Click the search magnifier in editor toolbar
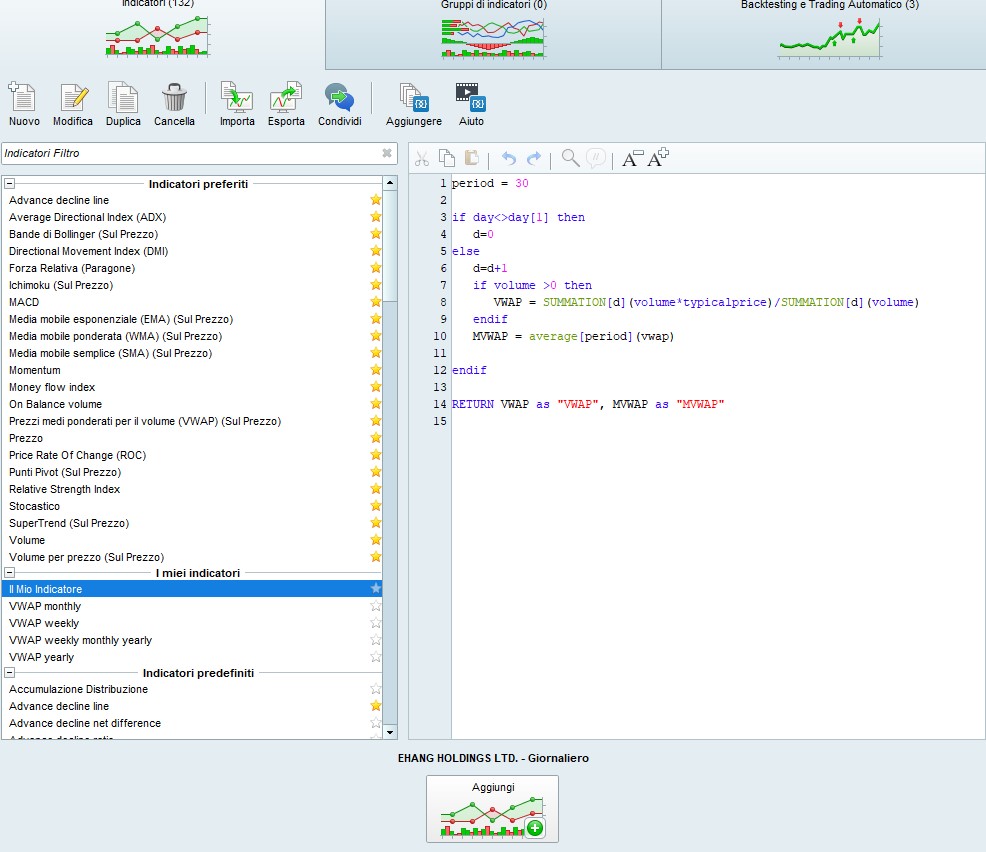The height and width of the screenshot is (852, 986). click(570, 158)
